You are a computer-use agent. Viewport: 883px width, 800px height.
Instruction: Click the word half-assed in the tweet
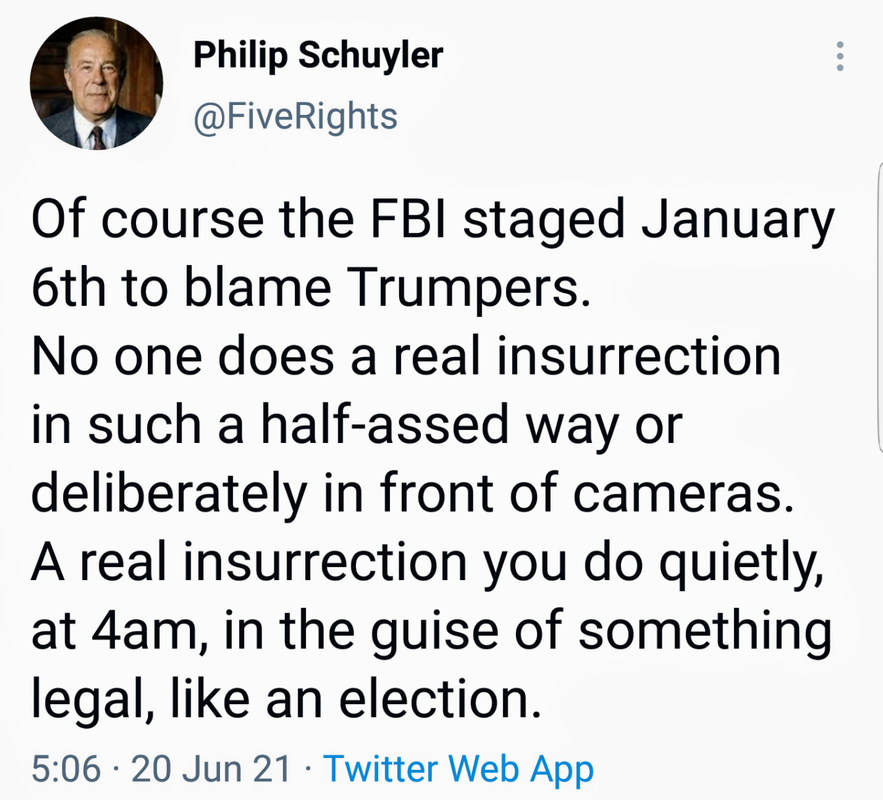point(385,424)
